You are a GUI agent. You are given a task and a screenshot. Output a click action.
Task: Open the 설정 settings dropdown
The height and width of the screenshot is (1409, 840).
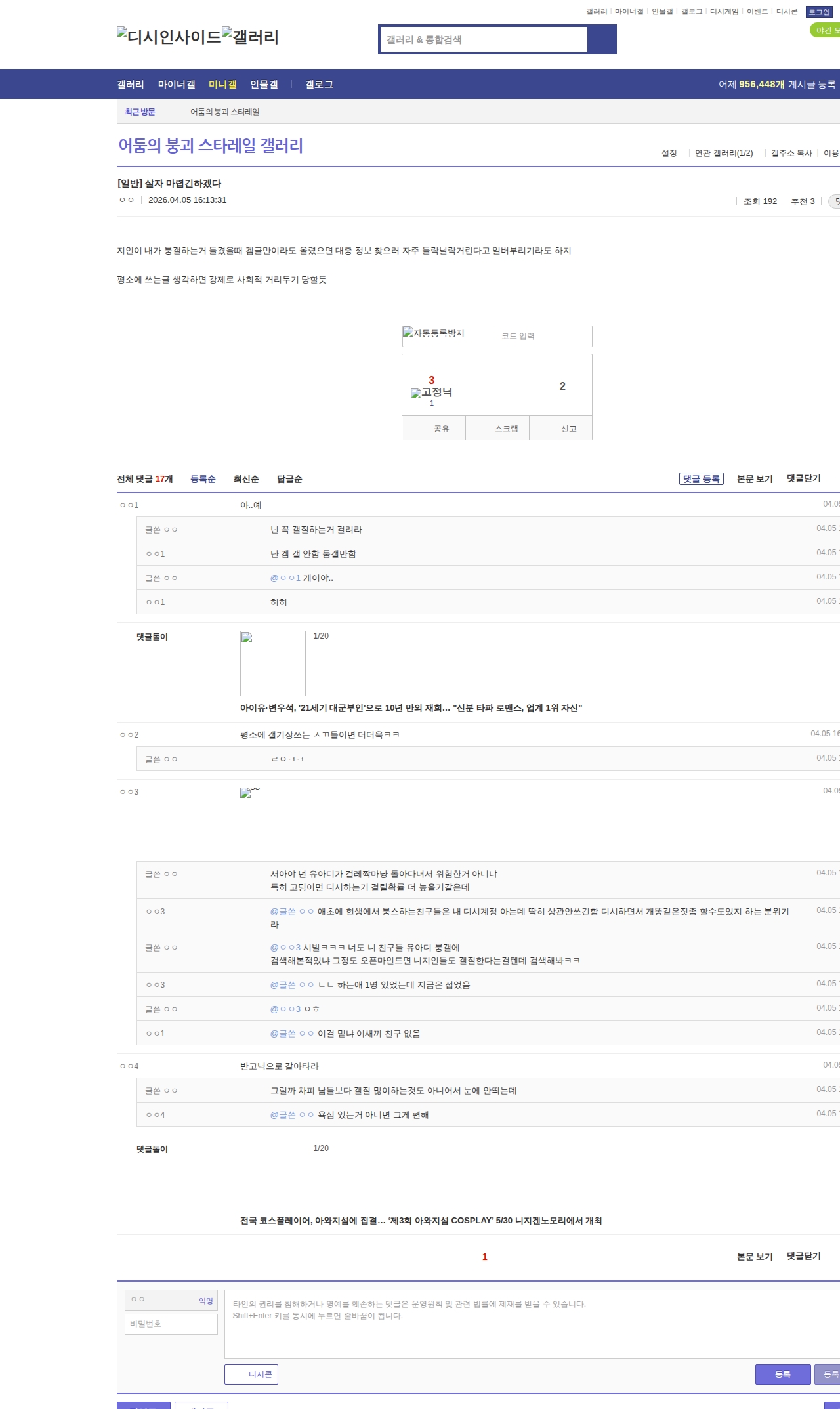669,153
